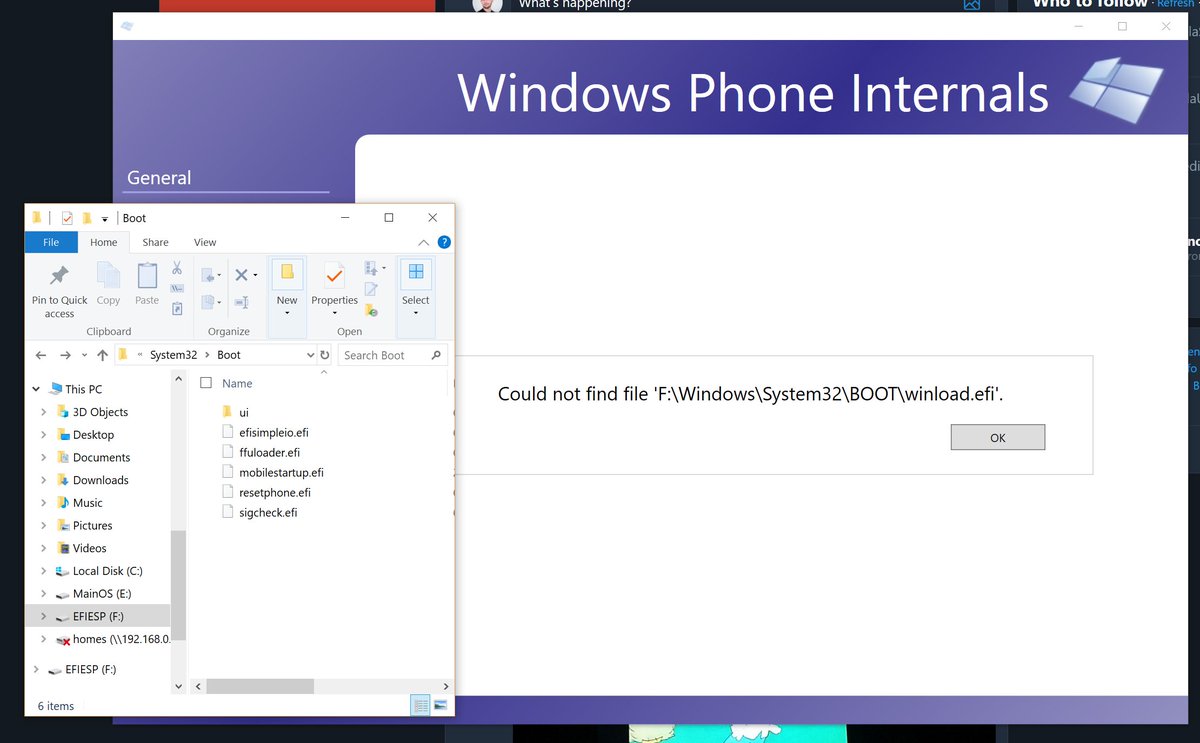Expand the 3D Objects tree node
Screen dimensions: 1200x743
pos(43,412)
